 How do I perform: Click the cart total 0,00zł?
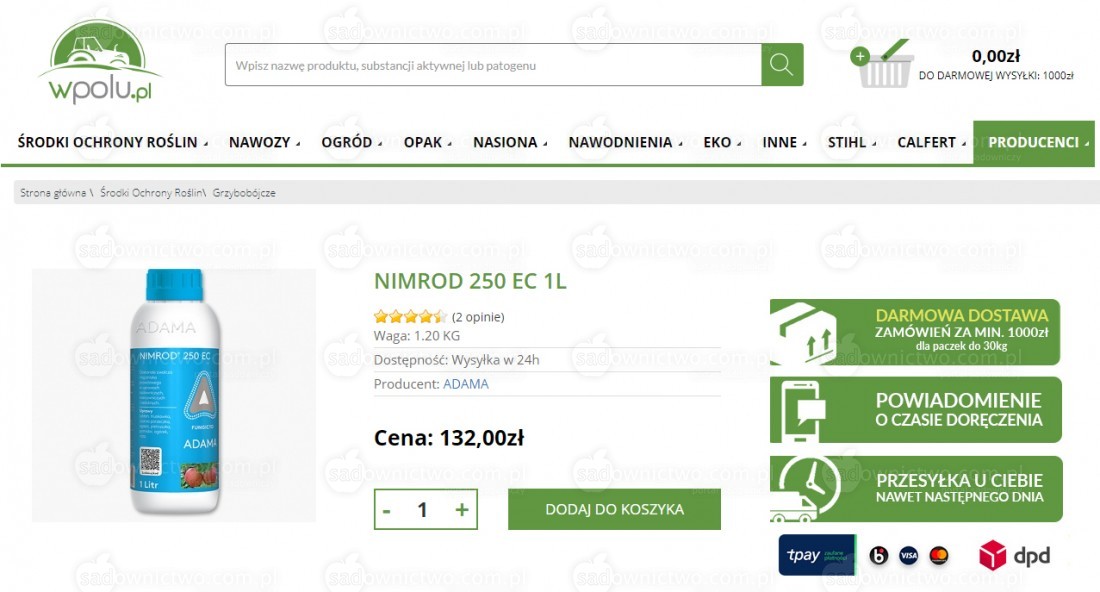995,56
